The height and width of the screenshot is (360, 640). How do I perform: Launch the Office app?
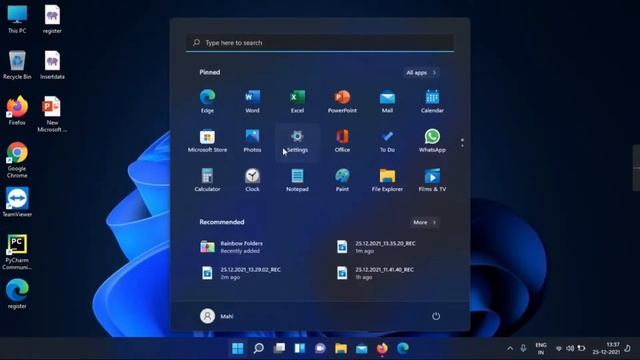click(x=342, y=141)
